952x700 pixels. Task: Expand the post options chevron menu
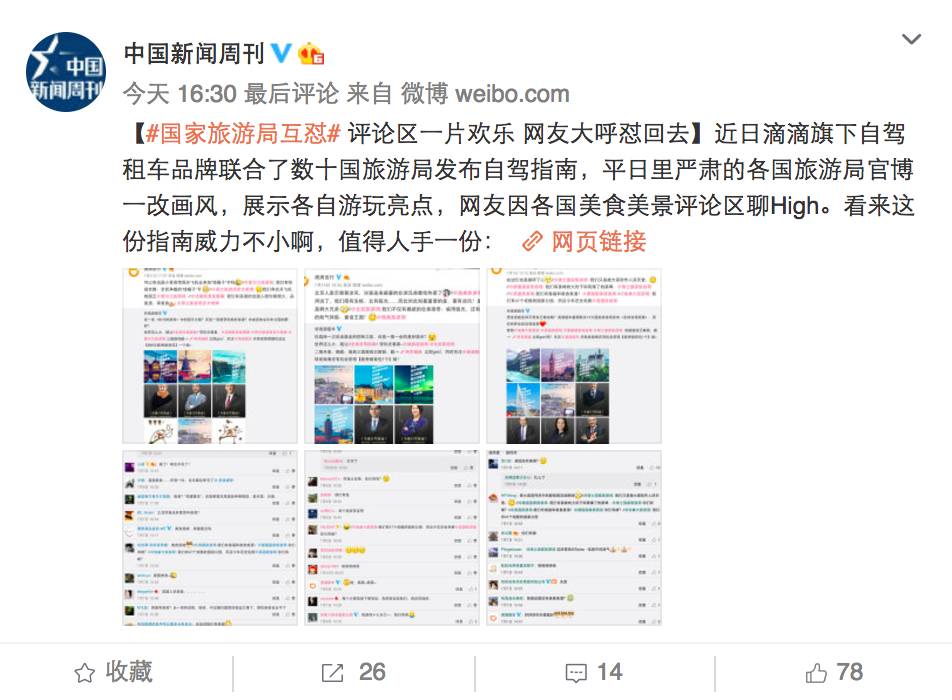[x=911, y=39]
